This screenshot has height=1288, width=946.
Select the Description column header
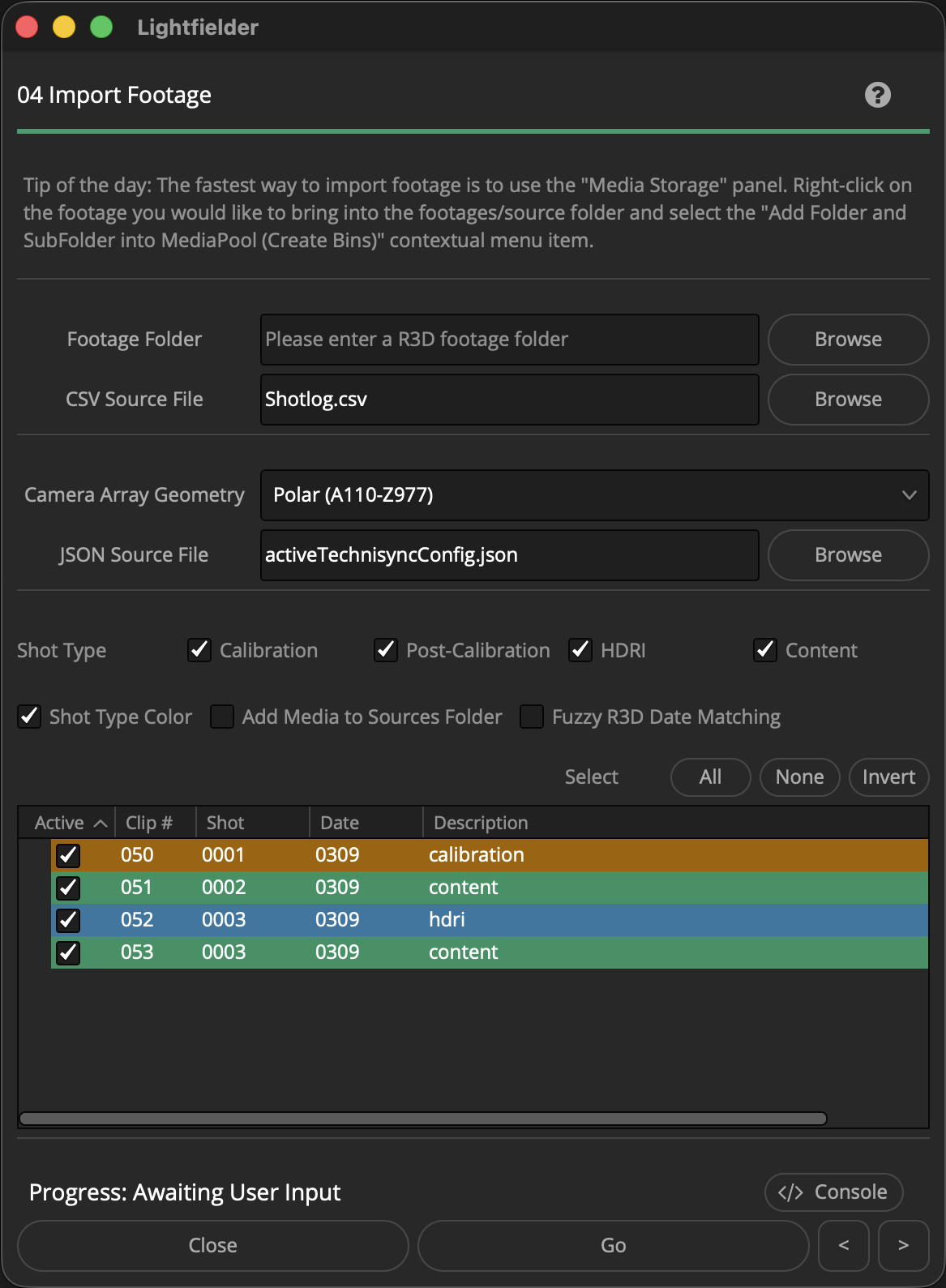[x=676, y=823]
